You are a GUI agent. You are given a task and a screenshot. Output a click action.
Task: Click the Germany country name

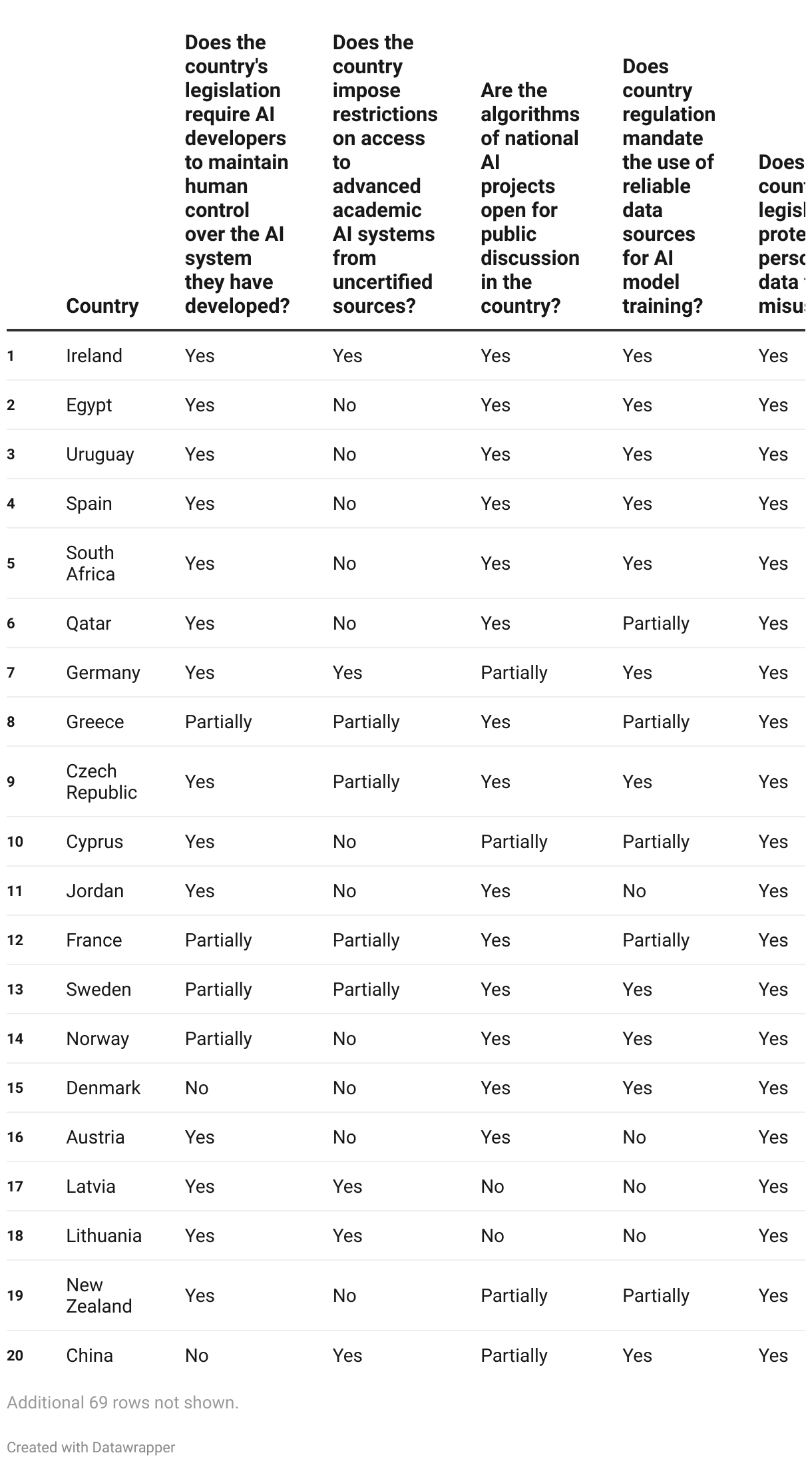(x=103, y=673)
